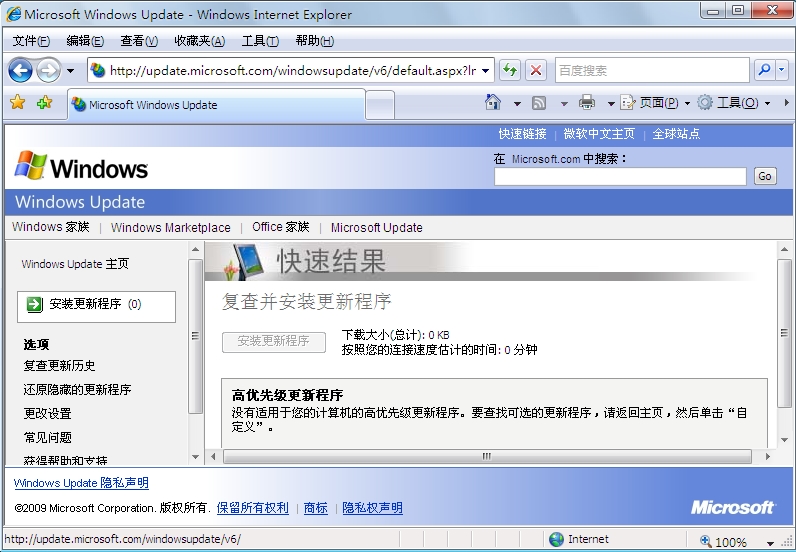The height and width of the screenshot is (552, 796).
Task: Go to Windows Update 主页 in the sidebar
Action: pos(75,264)
